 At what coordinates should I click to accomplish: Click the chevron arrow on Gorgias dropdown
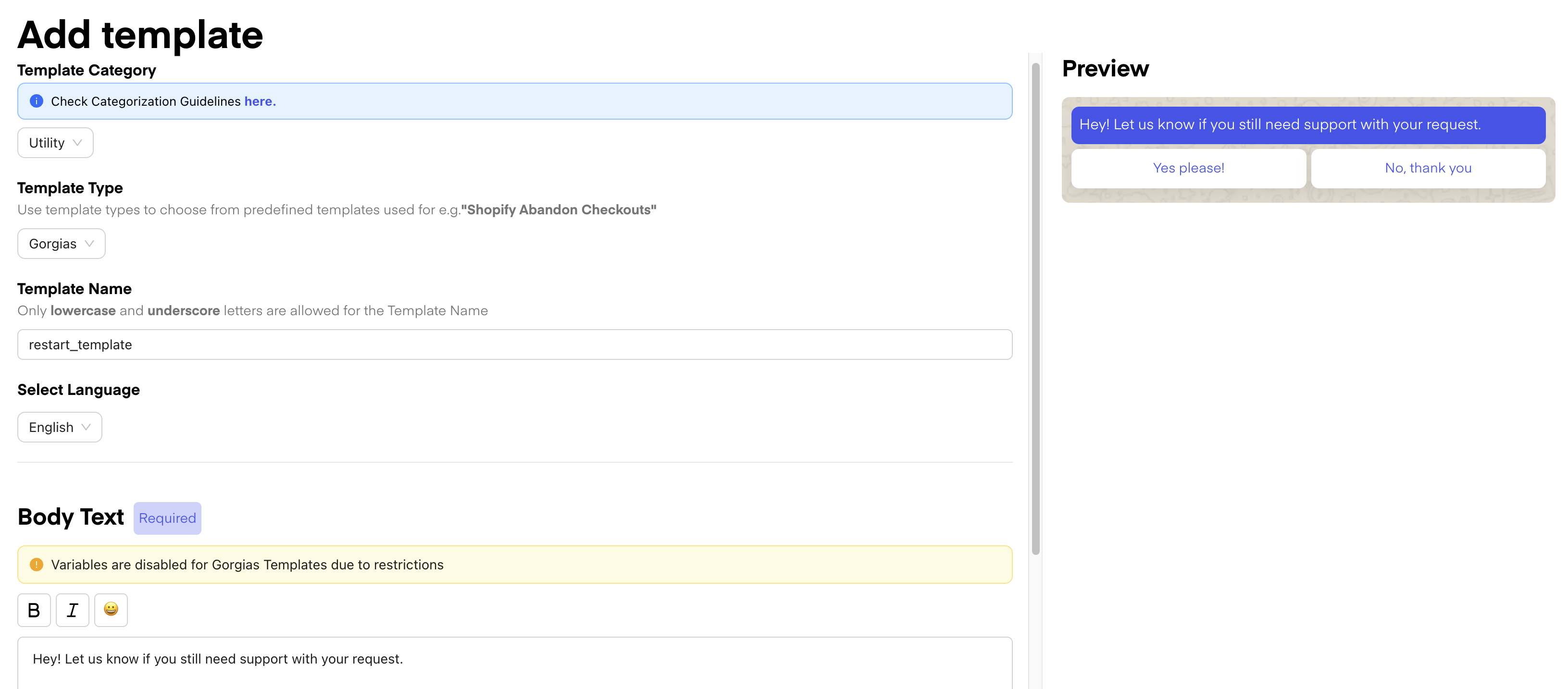(89, 244)
